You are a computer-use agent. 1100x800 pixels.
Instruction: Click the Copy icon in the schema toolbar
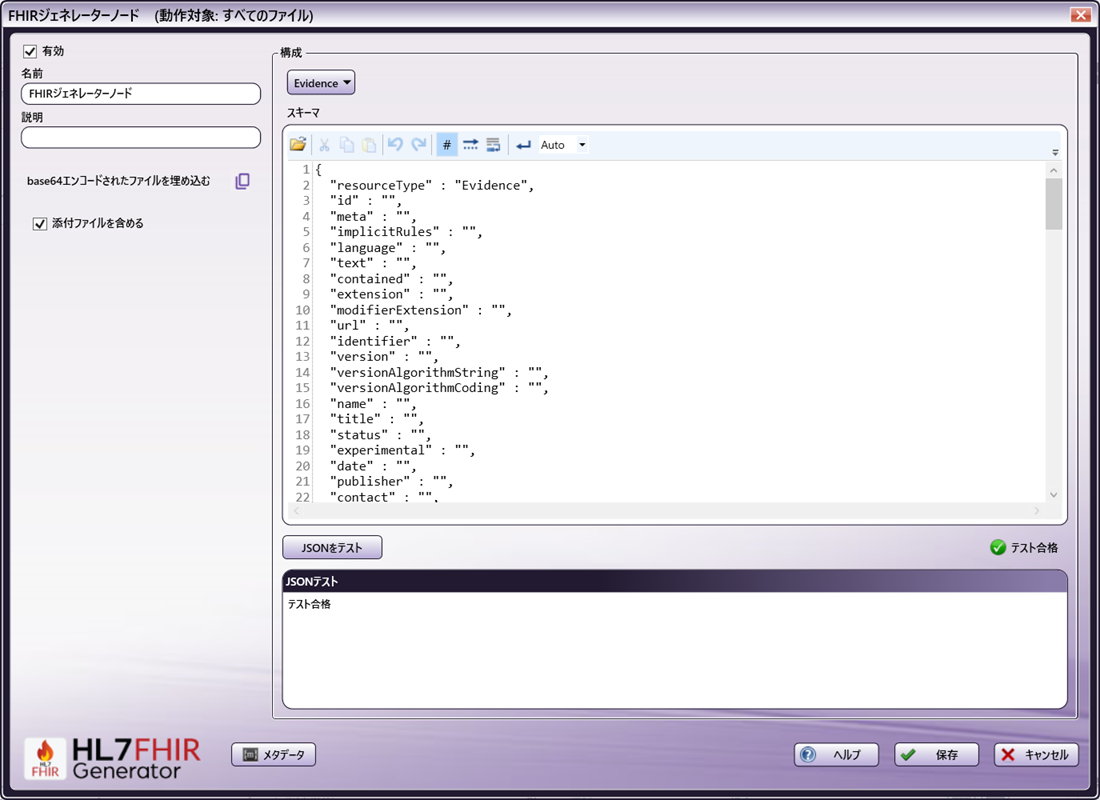346,144
